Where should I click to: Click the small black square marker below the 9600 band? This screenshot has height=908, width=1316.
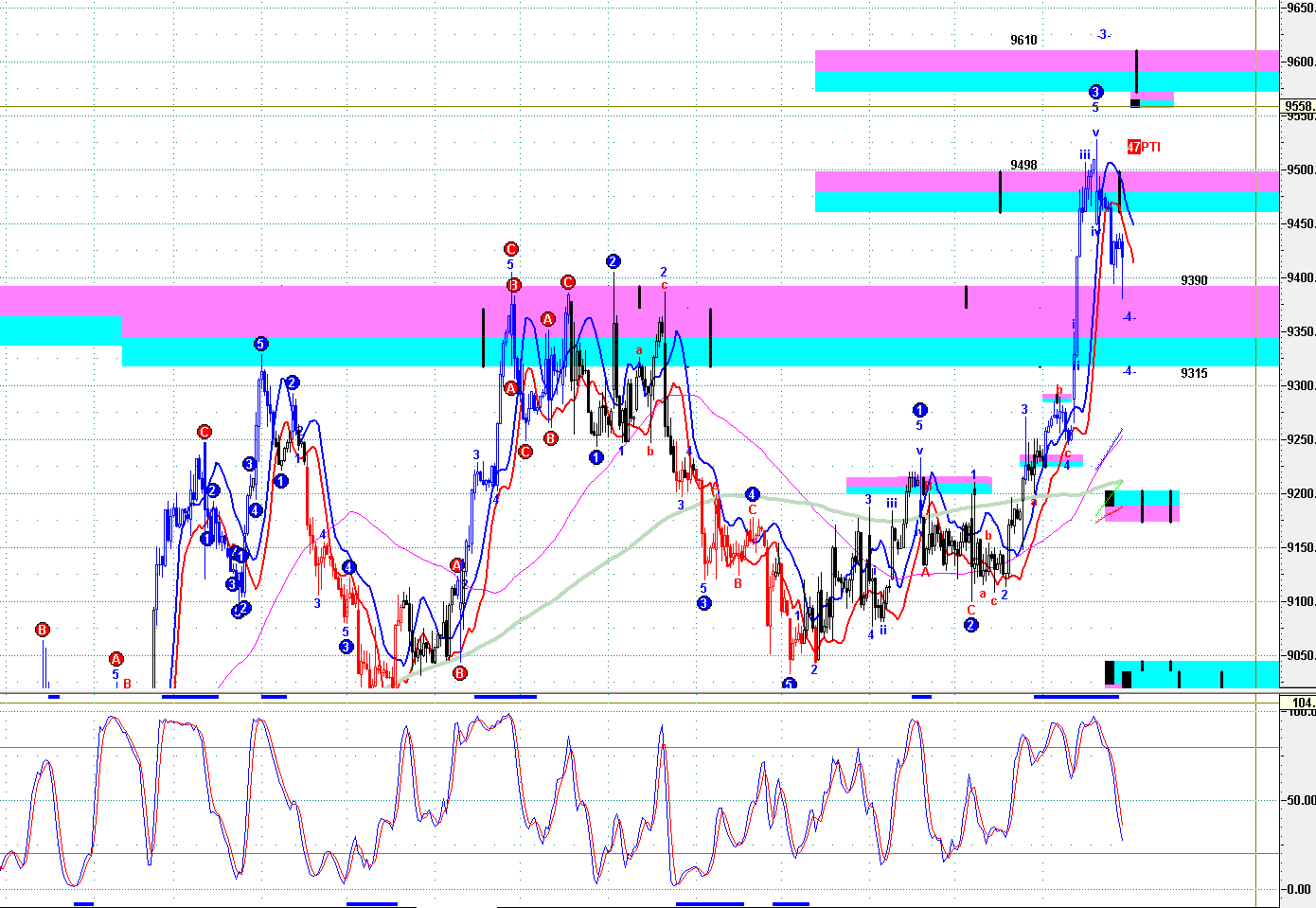click(x=1135, y=102)
